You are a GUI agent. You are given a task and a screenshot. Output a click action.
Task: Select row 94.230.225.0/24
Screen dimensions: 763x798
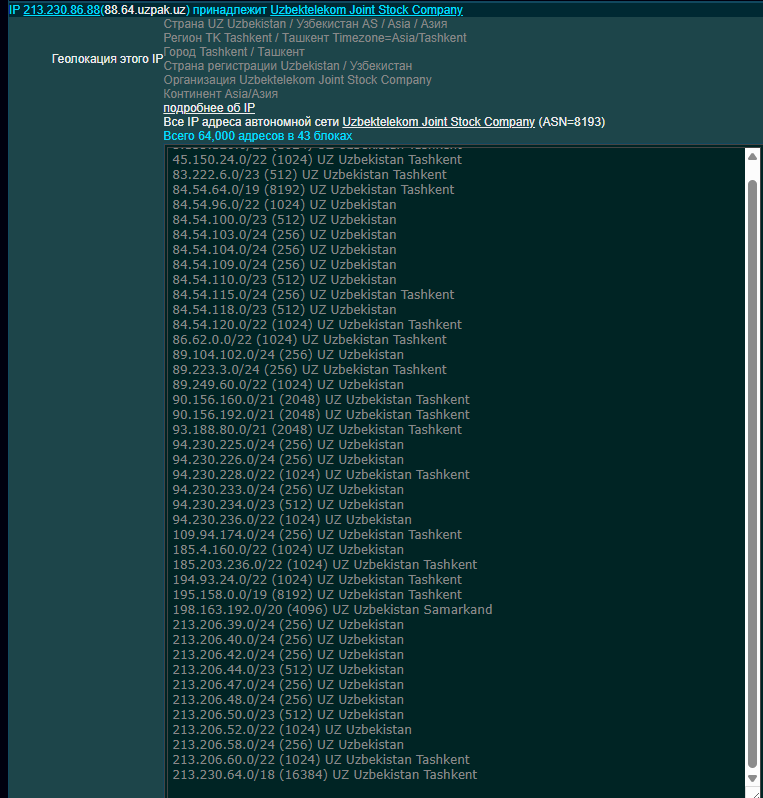point(288,445)
